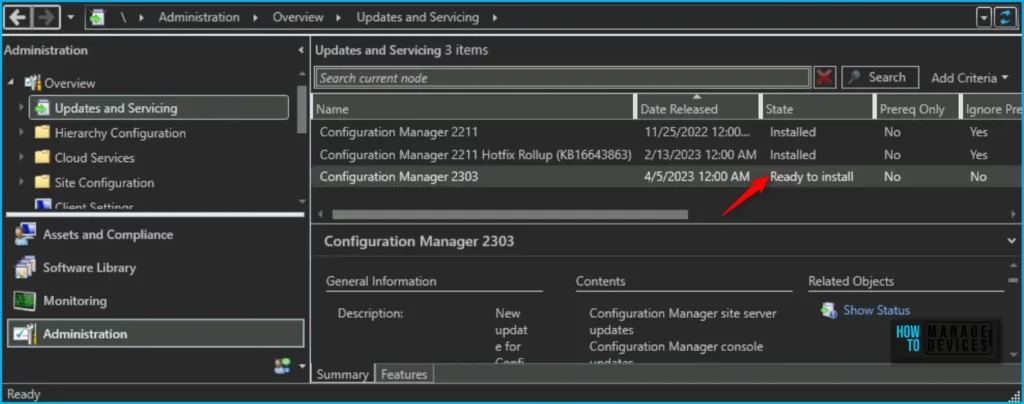Viewport: 1024px width, 404px height.
Task: Click the updates list horizontal scrollbar
Action: coord(510,214)
